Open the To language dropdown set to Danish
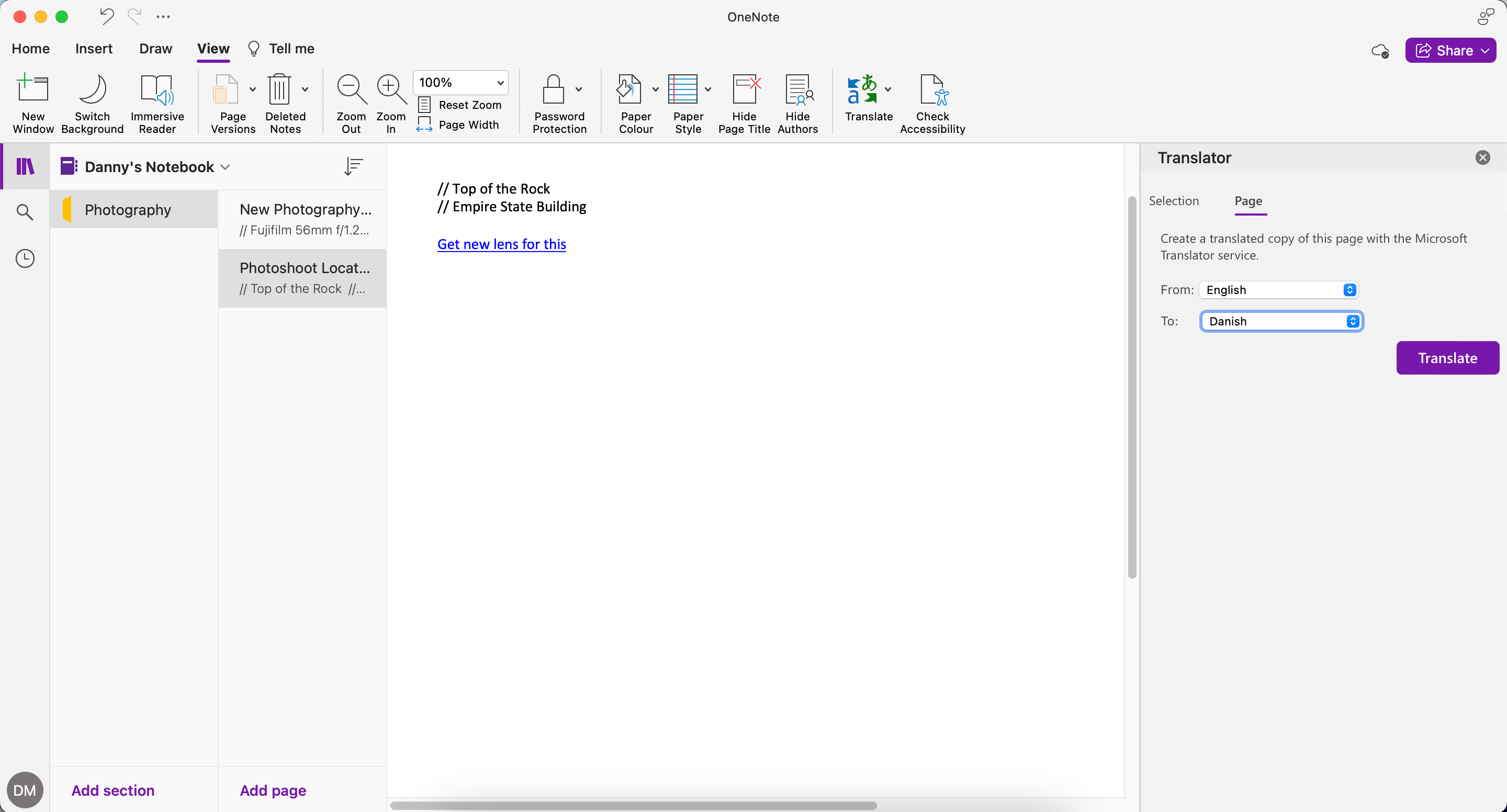This screenshot has width=1507, height=812. [1281, 321]
